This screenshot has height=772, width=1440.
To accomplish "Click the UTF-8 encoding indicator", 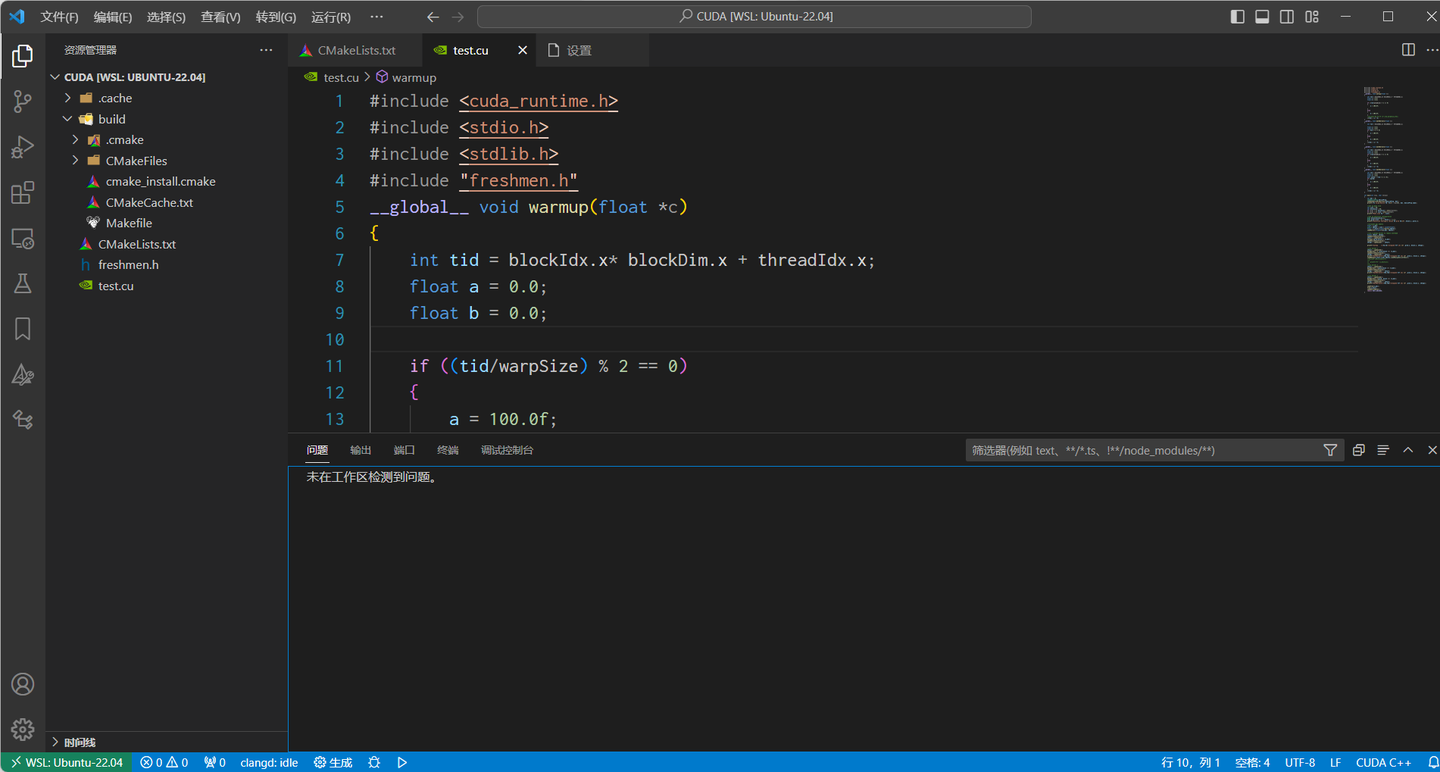I will pyautogui.click(x=1300, y=762).
